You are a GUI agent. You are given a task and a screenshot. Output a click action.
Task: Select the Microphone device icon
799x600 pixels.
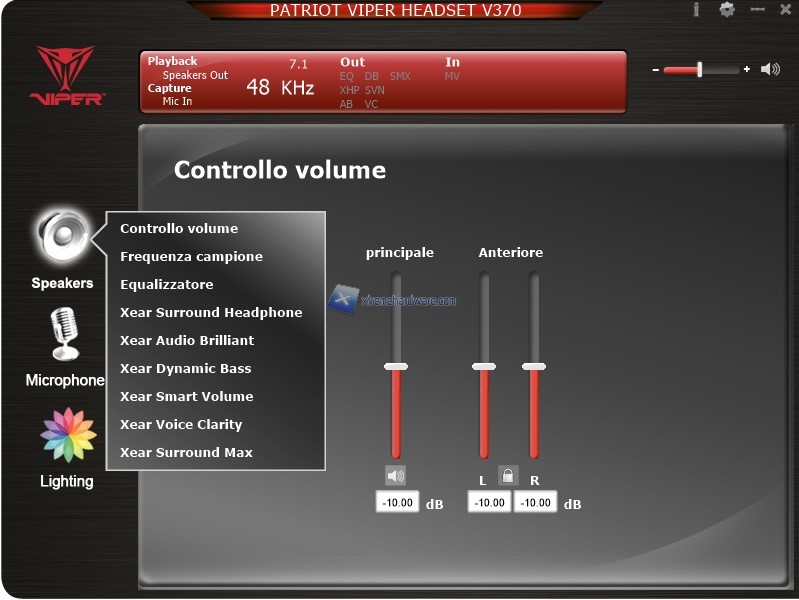click(64, 334)
